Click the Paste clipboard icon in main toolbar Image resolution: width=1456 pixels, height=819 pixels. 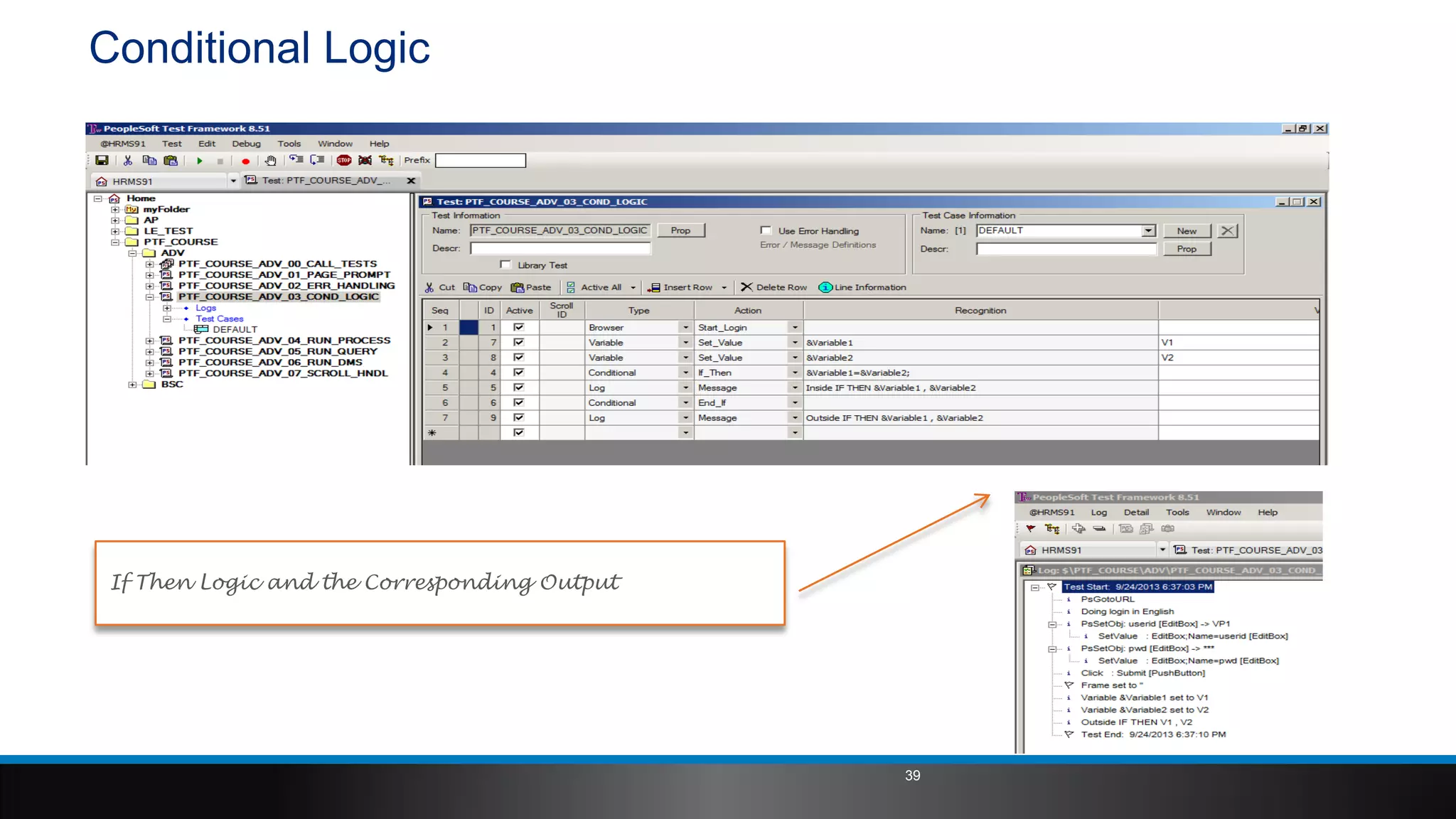point(171,161)
